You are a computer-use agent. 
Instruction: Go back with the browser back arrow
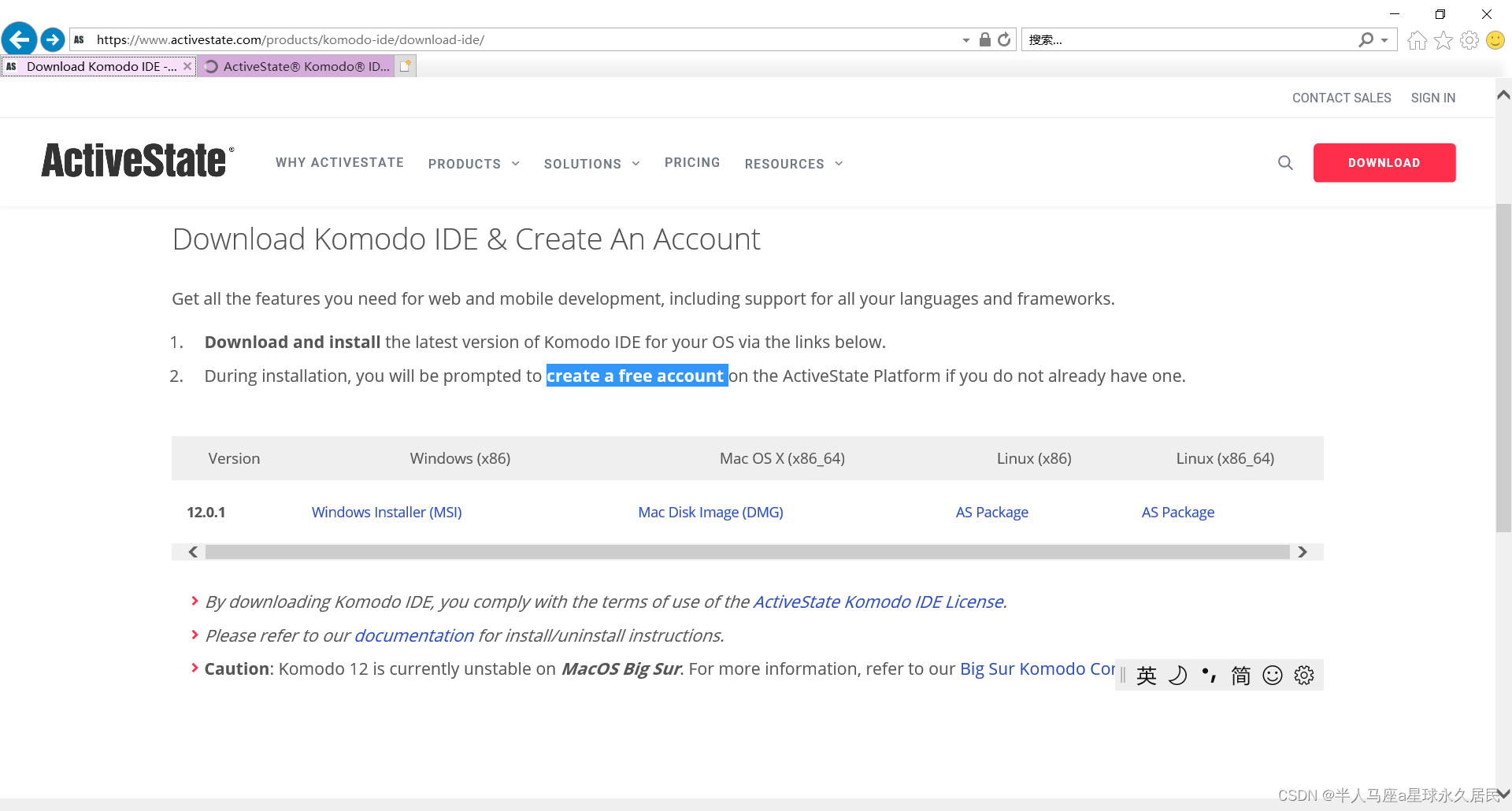pyautogui.click(x=20, y=39)
